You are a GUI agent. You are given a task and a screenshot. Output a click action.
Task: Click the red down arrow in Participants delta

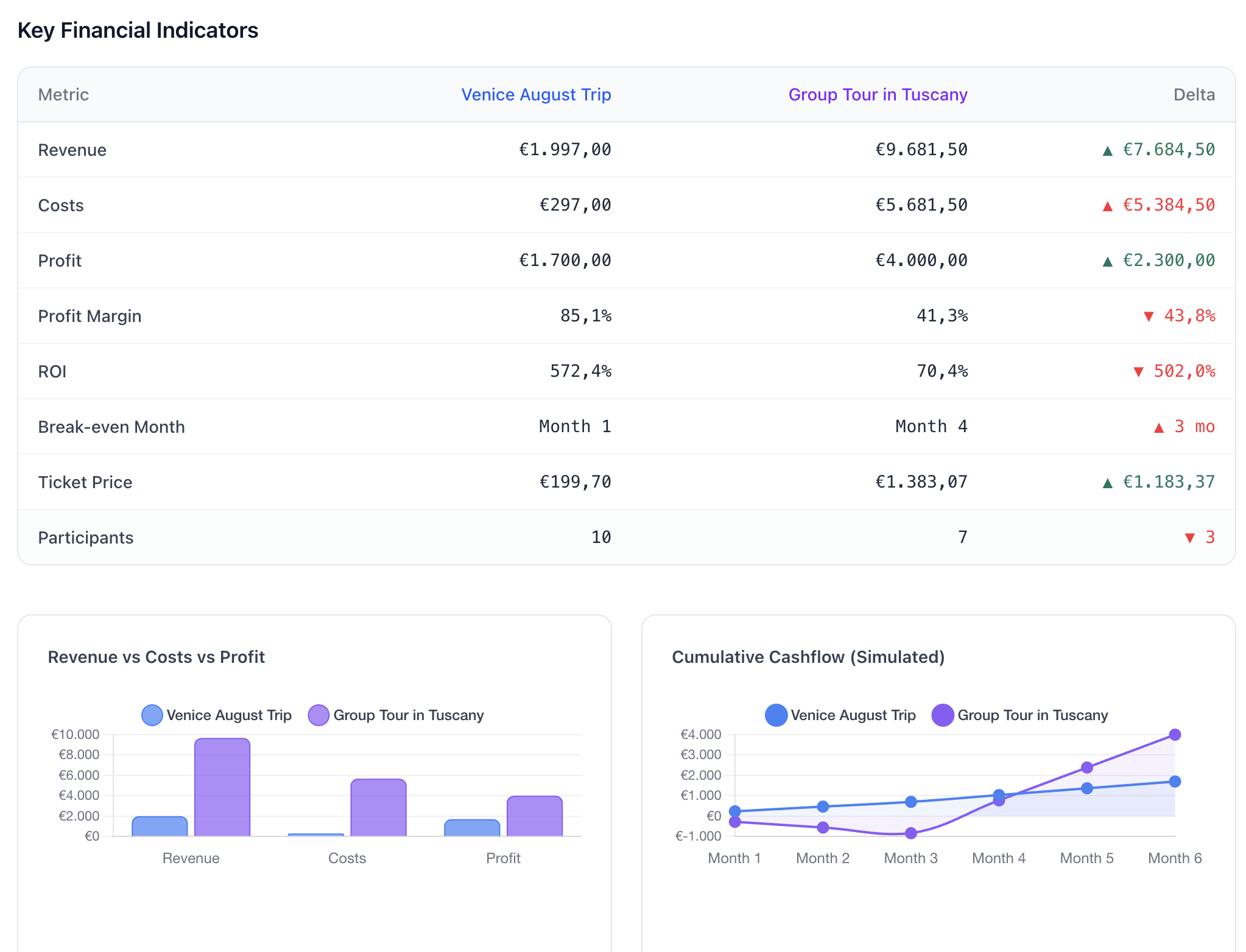click(x=1189, y=538)
